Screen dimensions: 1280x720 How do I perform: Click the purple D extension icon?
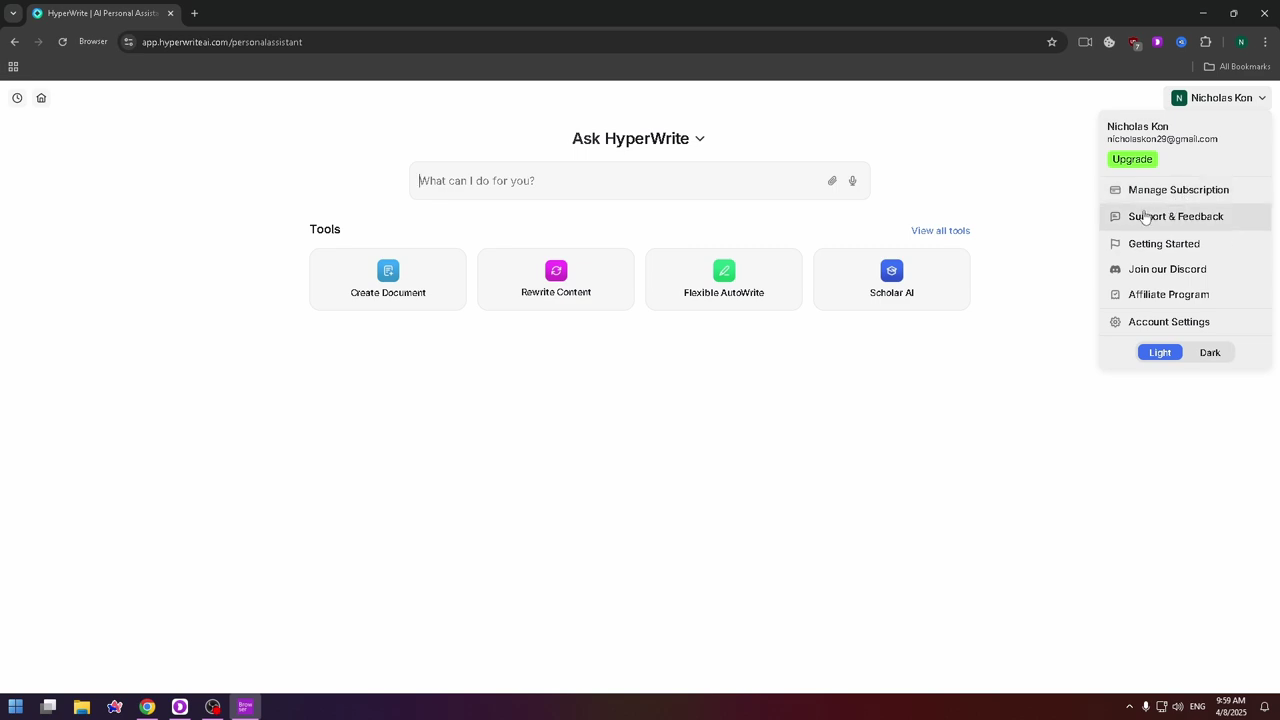[1157, 42]
